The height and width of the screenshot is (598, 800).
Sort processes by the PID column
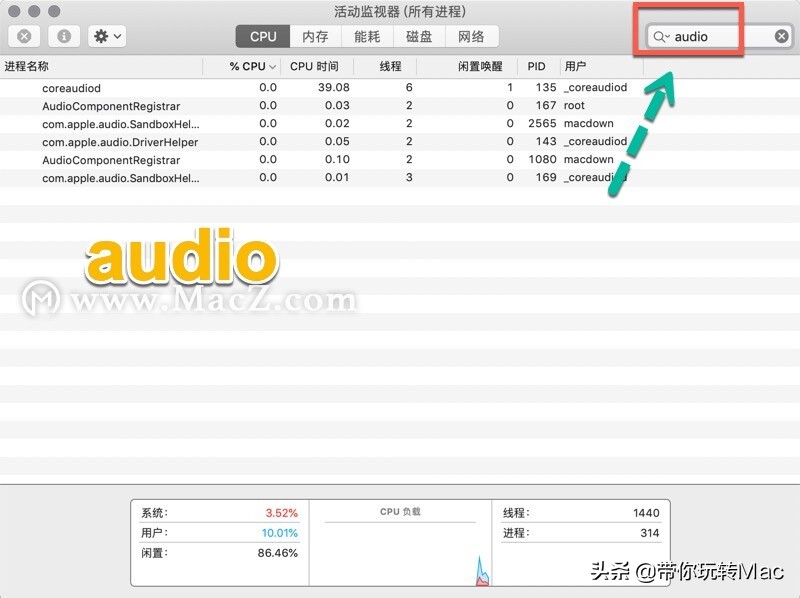point(536,66)
